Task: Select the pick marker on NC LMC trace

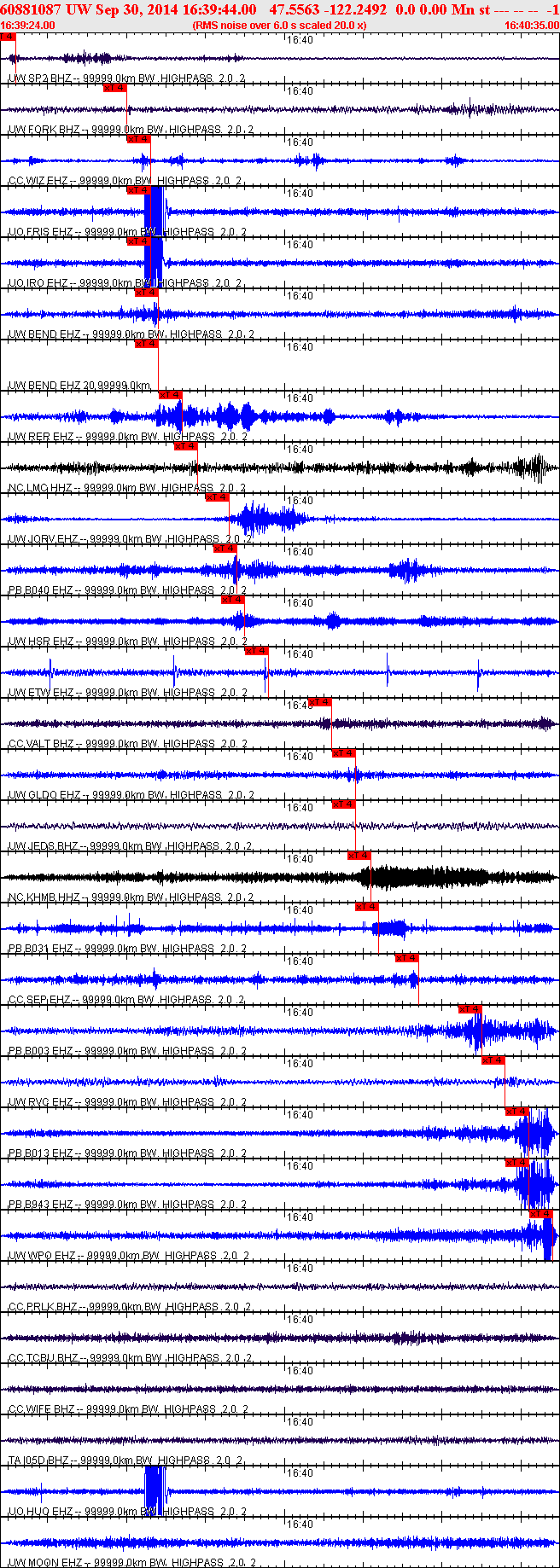Action: [x=186, y=446]
